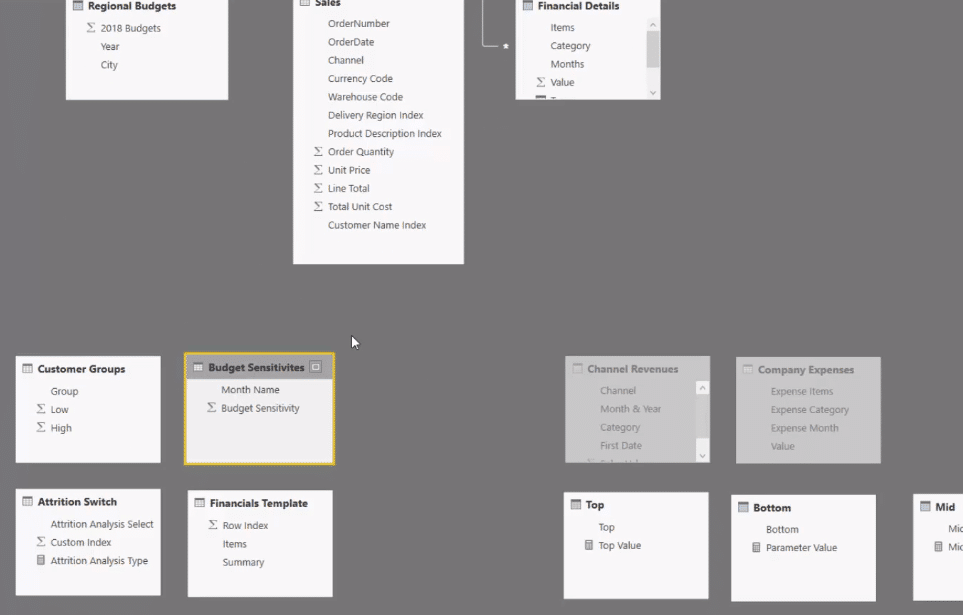Select the Product Description Index field
The image size is (963, 615).
pos(384,133)
